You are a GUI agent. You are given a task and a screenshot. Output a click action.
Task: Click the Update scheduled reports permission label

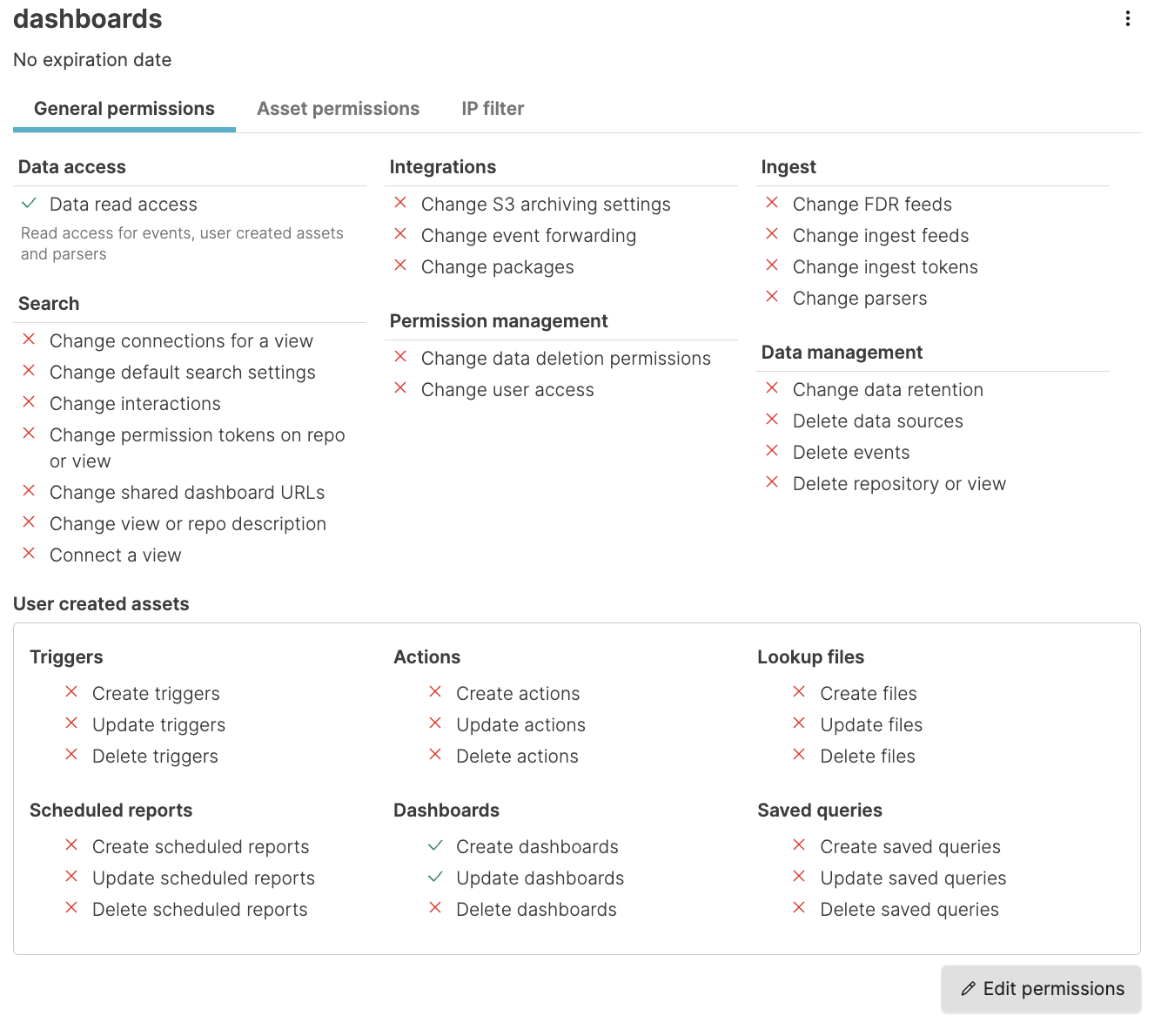point(204,878)
